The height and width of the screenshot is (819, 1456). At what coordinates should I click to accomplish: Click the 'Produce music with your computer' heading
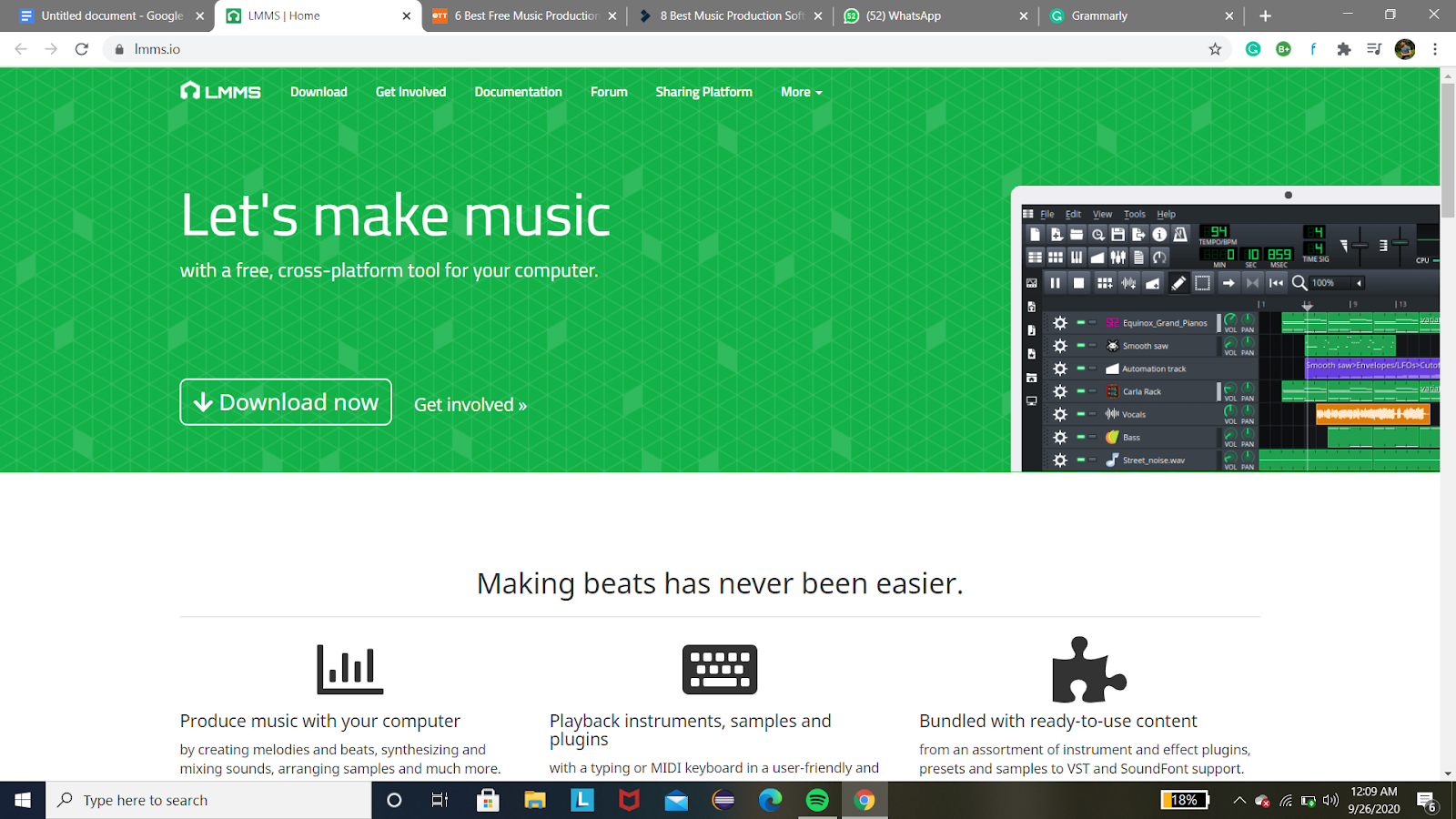coord(320,721)
